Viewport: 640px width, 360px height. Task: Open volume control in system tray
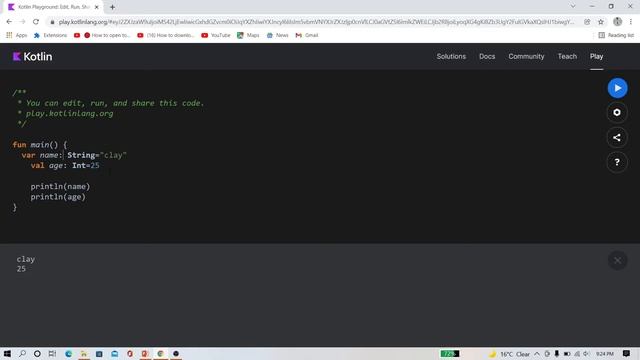click(587, 354)
